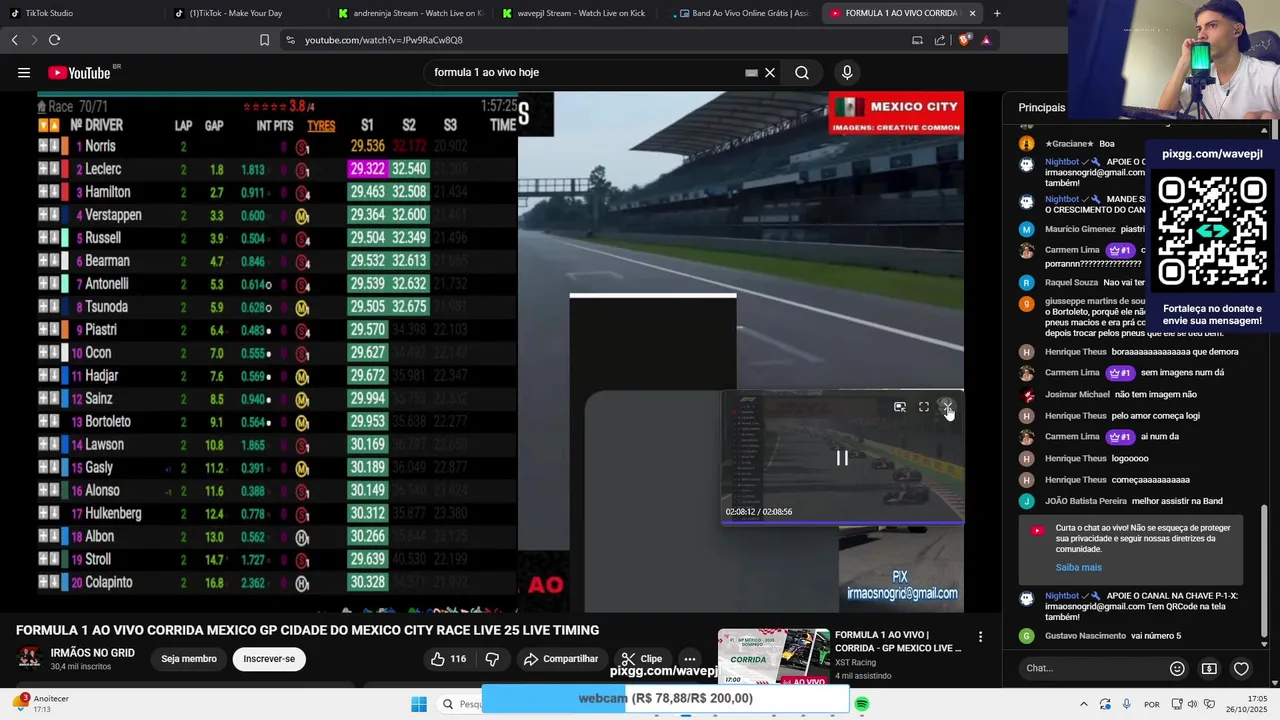Open the weather widget showing Anoitecer
The width and height of the screenshot is (1280, 720).
coord(42,704)
